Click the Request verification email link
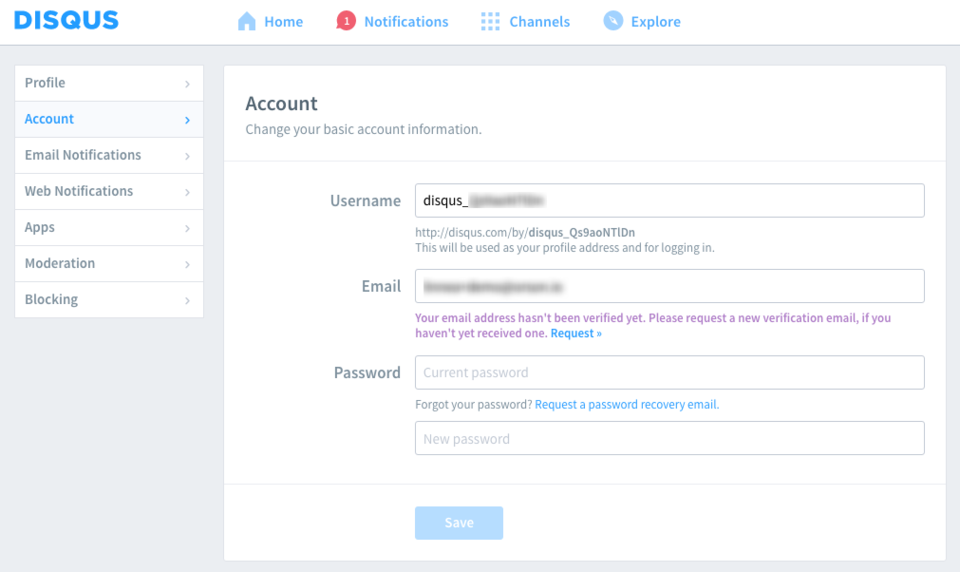960x572 pixels. (x=576, y=333)
